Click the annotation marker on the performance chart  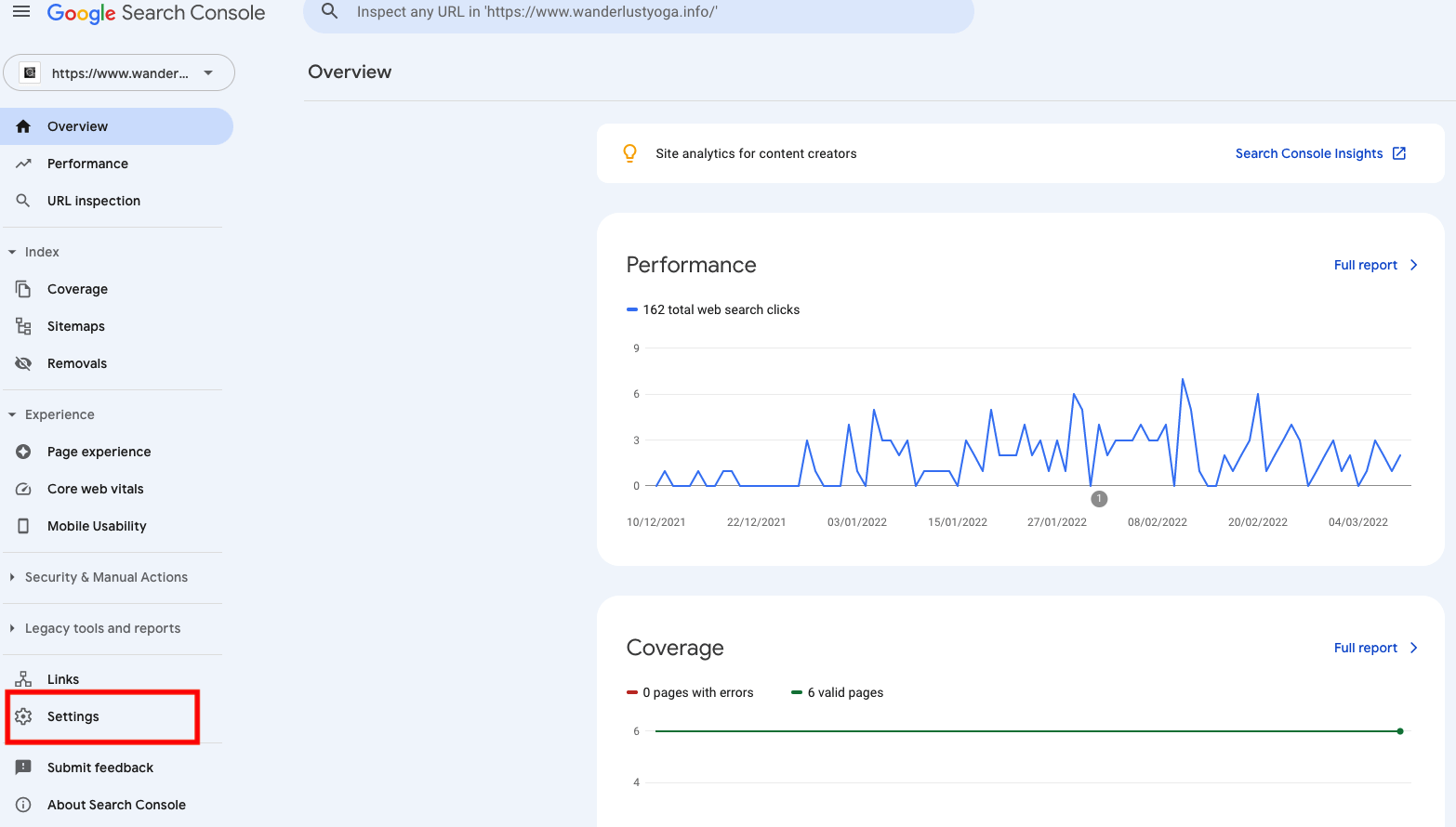1099,499
